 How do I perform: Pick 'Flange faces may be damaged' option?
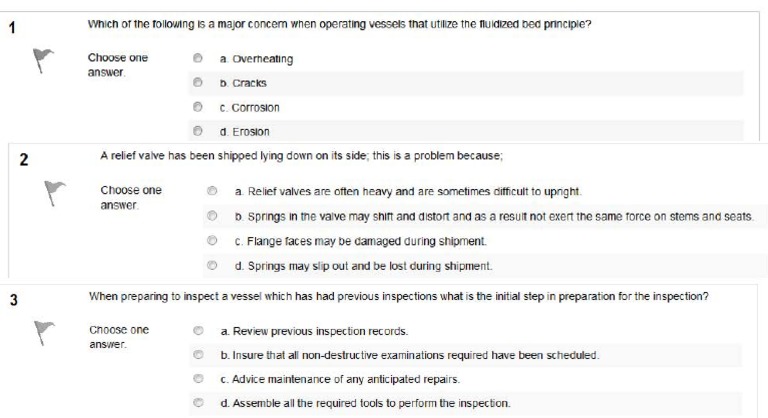click(x=212, y=241)
